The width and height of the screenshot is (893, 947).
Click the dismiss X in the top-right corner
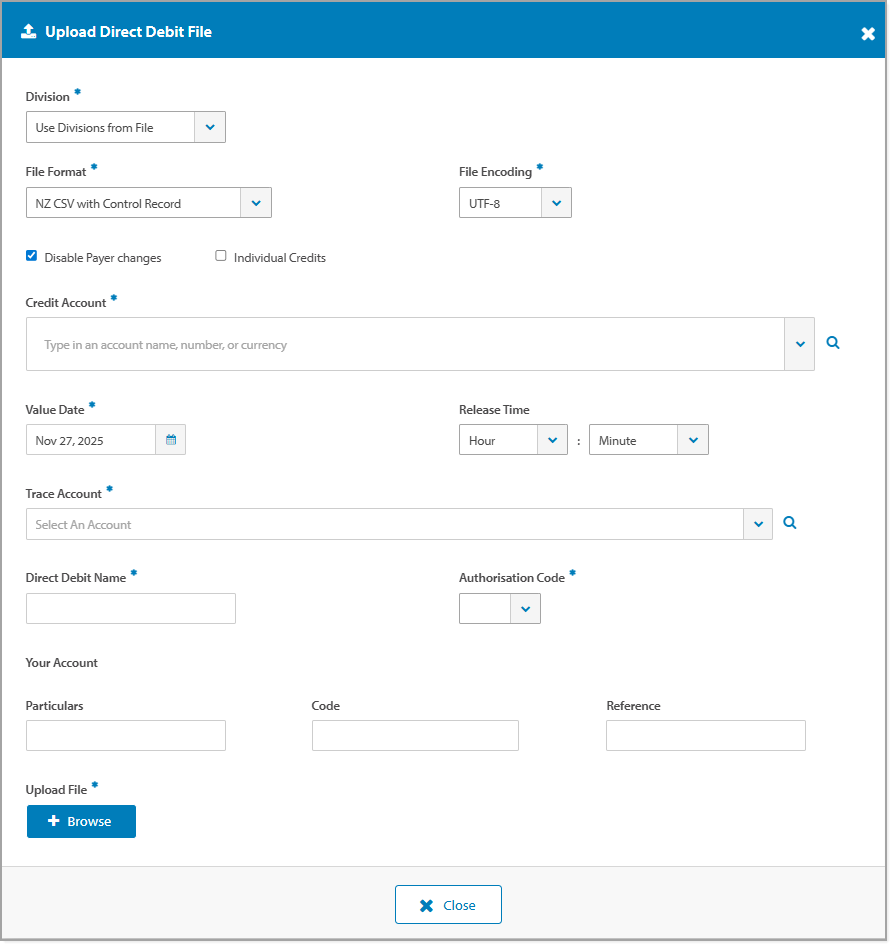coord(868,32)
